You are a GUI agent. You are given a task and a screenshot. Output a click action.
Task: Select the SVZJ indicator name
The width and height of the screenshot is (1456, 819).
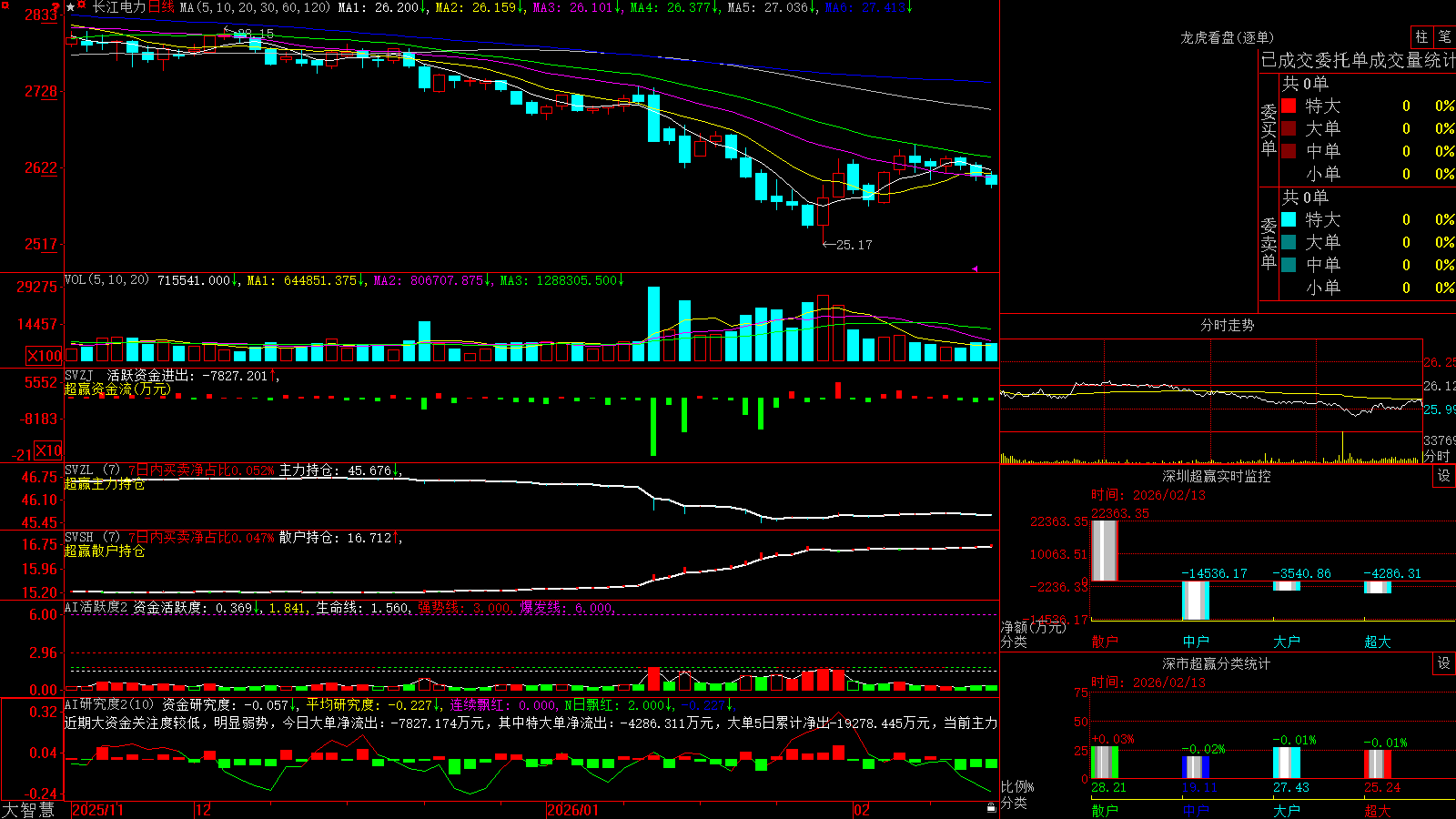[x=79, y=375]
